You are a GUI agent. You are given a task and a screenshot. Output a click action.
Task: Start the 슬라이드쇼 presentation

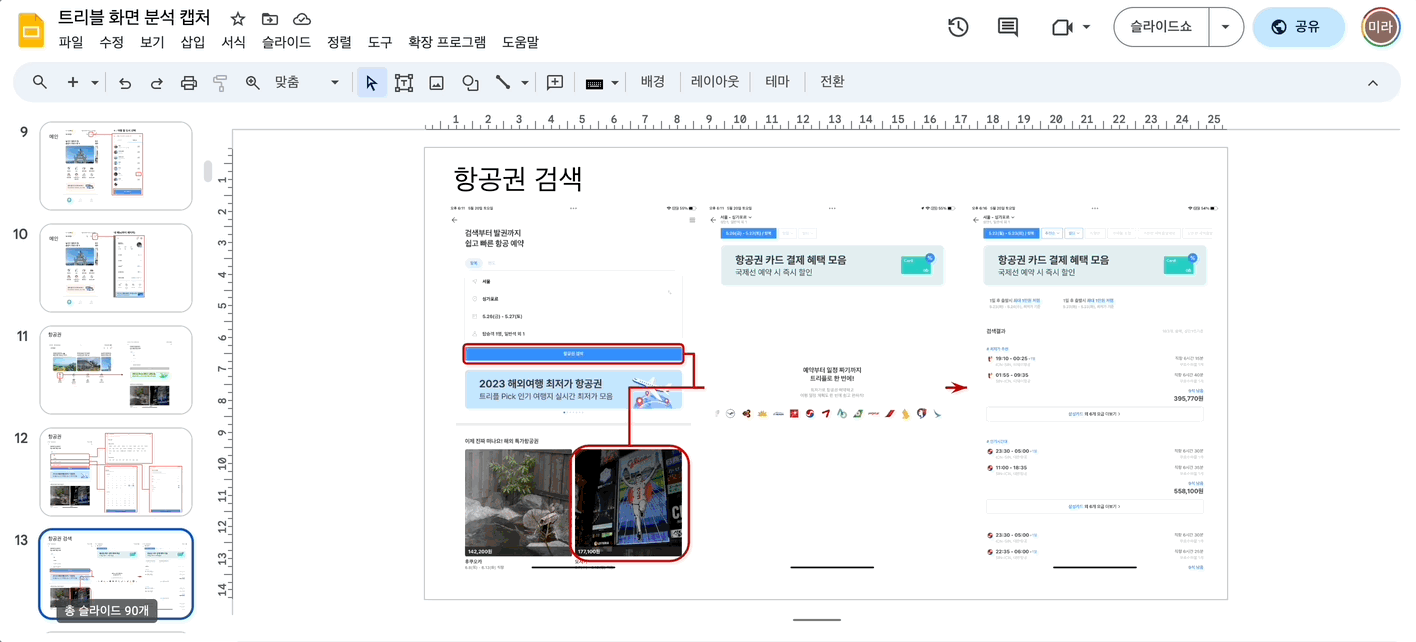coord(1161,27)
